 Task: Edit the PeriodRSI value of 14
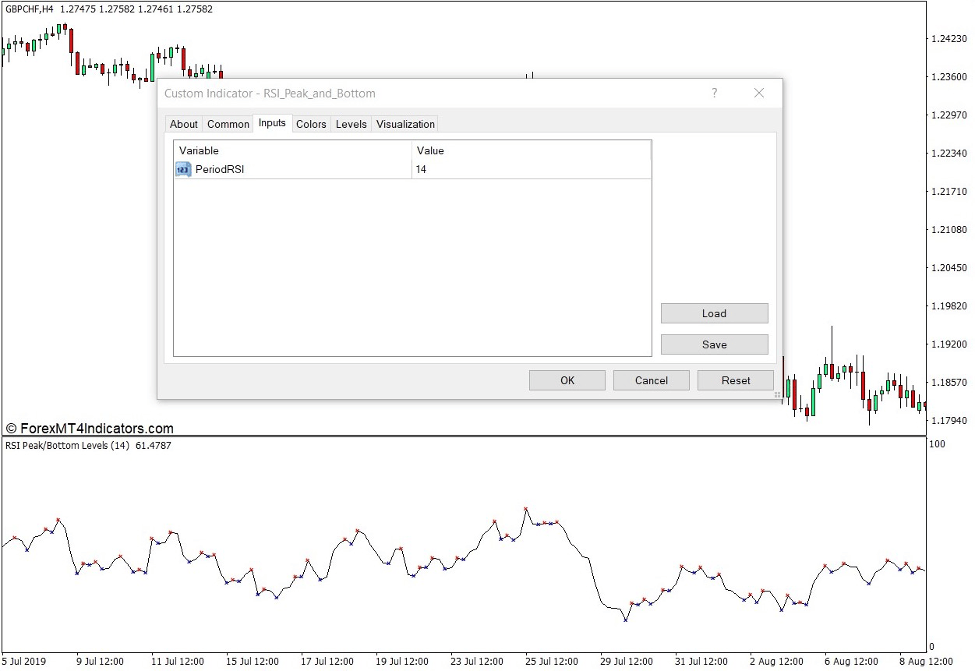[422, 169]
